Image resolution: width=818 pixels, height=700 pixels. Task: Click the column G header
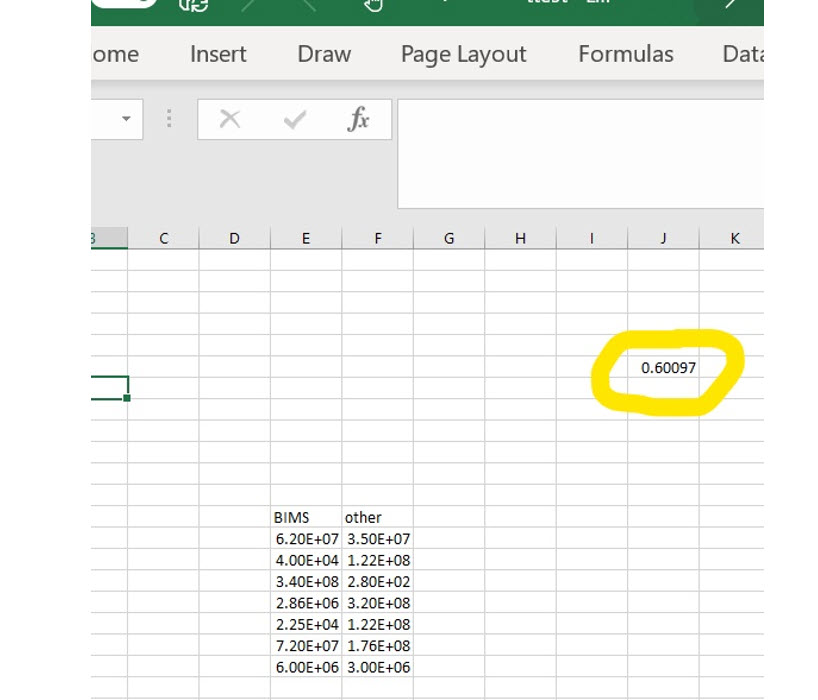(x=449, y=238)
